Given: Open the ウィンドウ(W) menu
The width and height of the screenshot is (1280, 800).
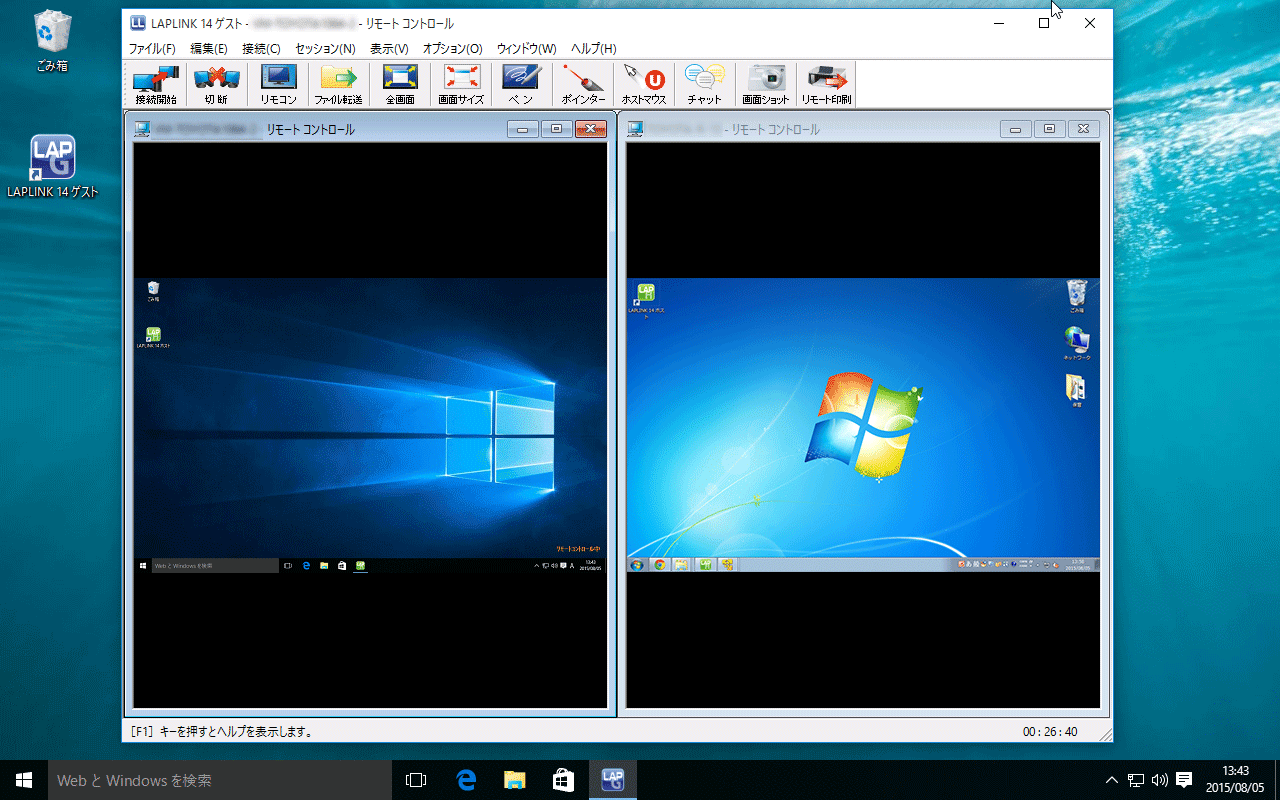Looking at the screenshot, I should tap(526, 48).
